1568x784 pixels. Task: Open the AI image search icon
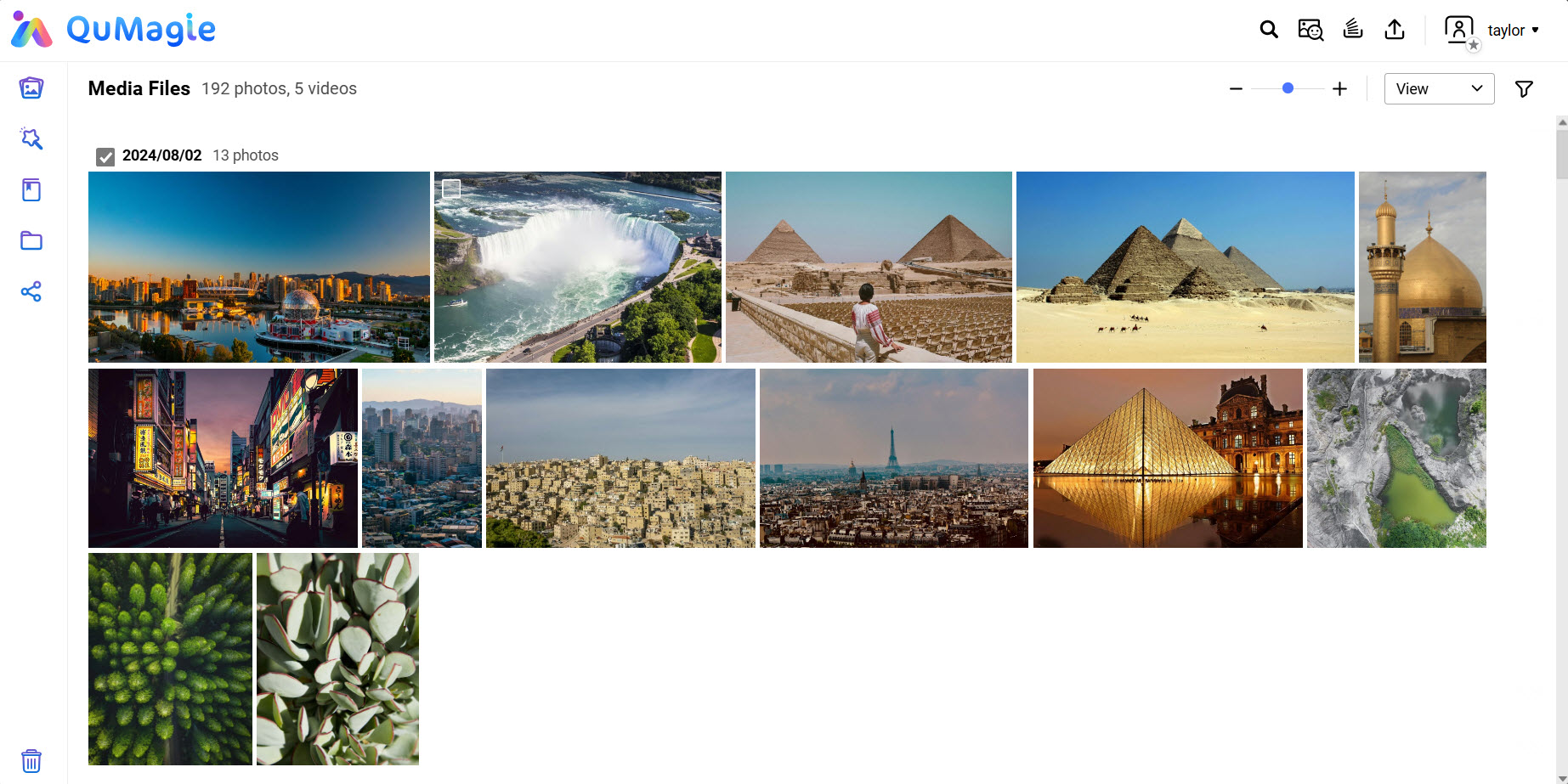[1310, 30]
